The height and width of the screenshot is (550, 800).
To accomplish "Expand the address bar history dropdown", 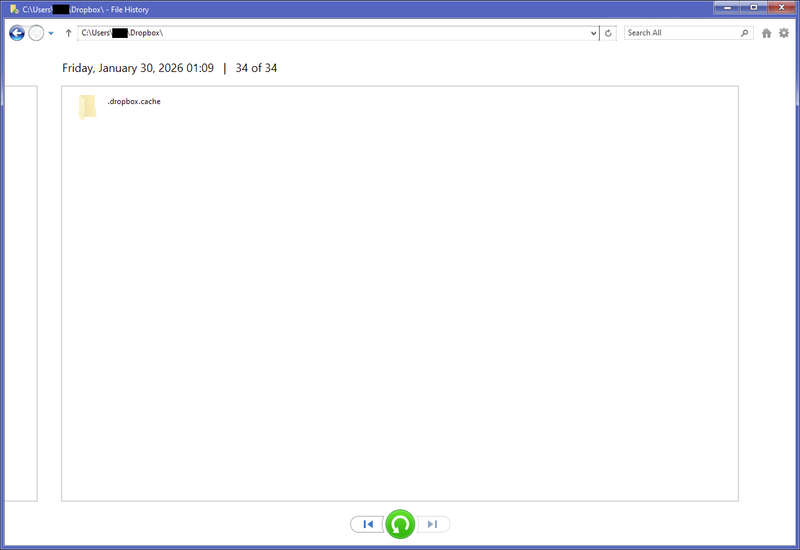I will 593,33.
